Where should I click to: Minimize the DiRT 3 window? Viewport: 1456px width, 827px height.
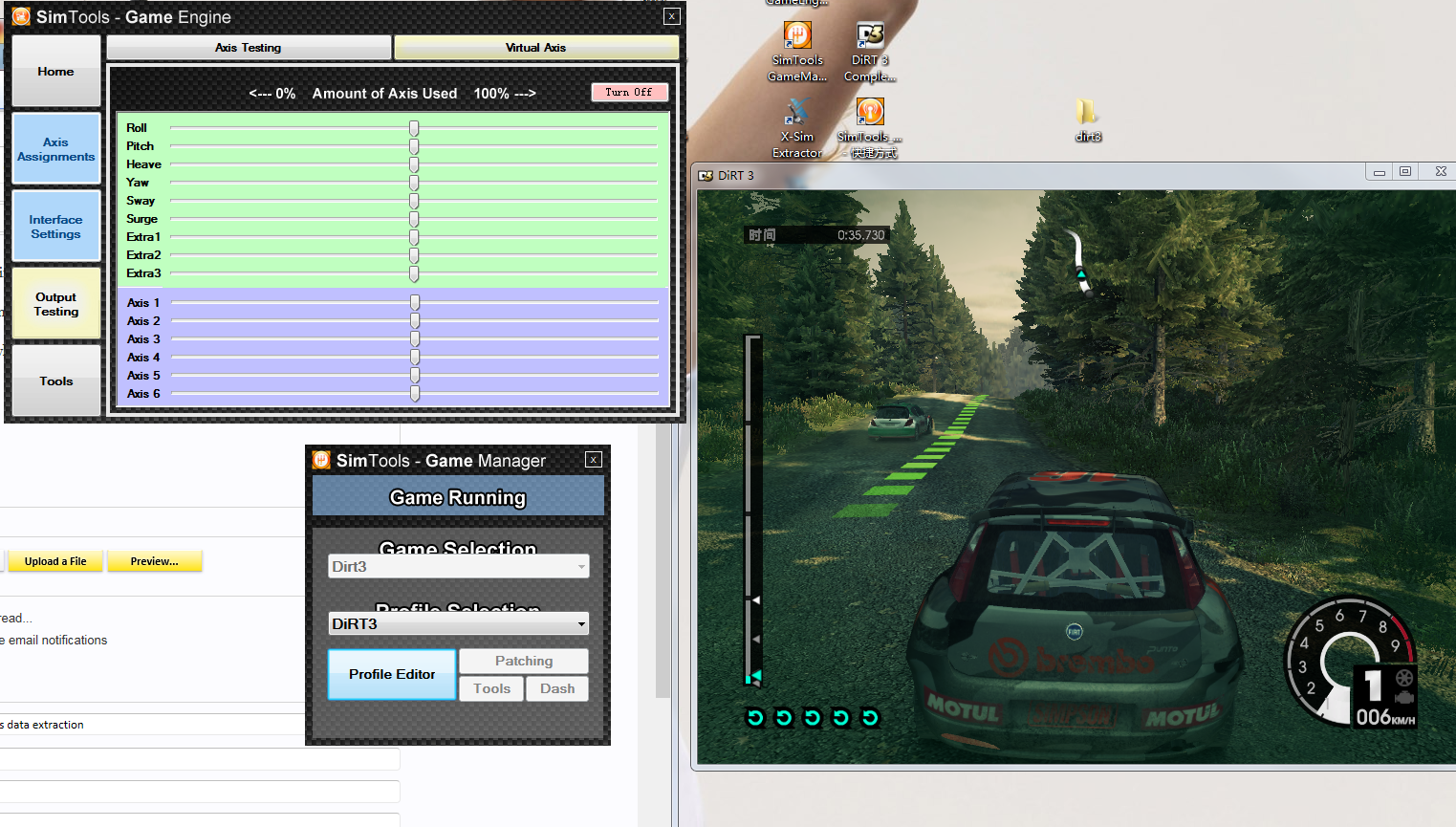1380,172
